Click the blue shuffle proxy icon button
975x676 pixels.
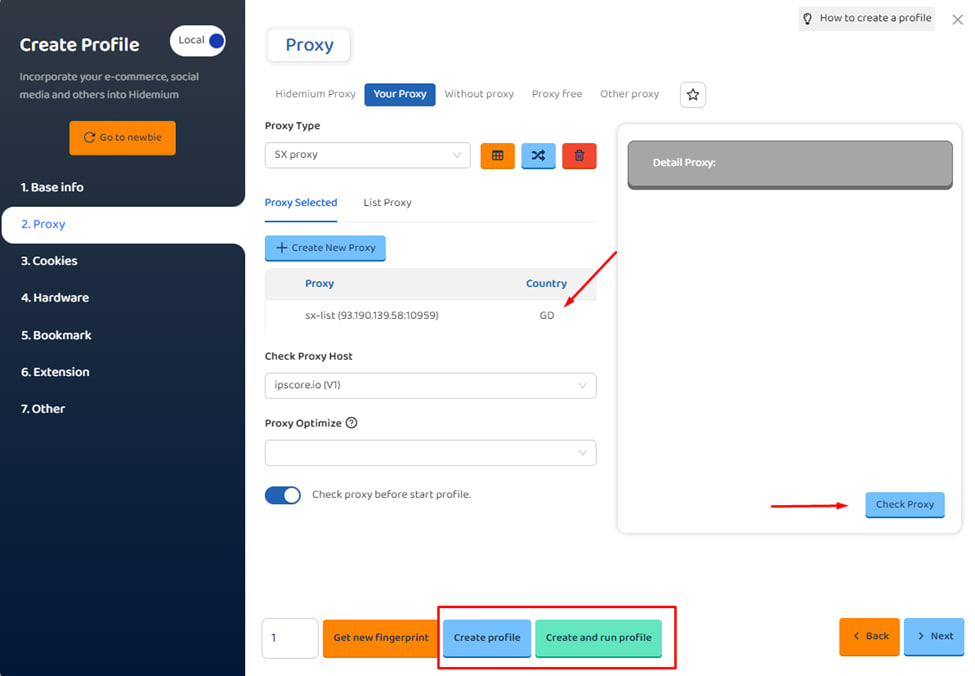tap(538, 155)
